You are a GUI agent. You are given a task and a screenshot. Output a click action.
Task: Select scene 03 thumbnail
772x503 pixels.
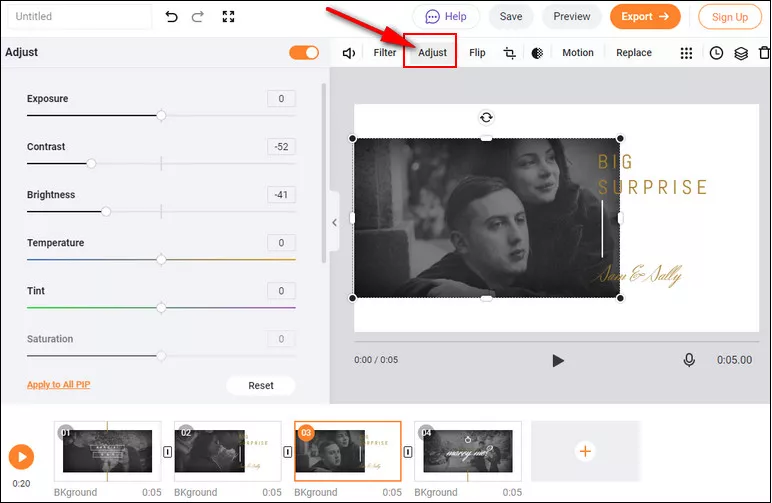pyautogui.click(x=348, y=451)
